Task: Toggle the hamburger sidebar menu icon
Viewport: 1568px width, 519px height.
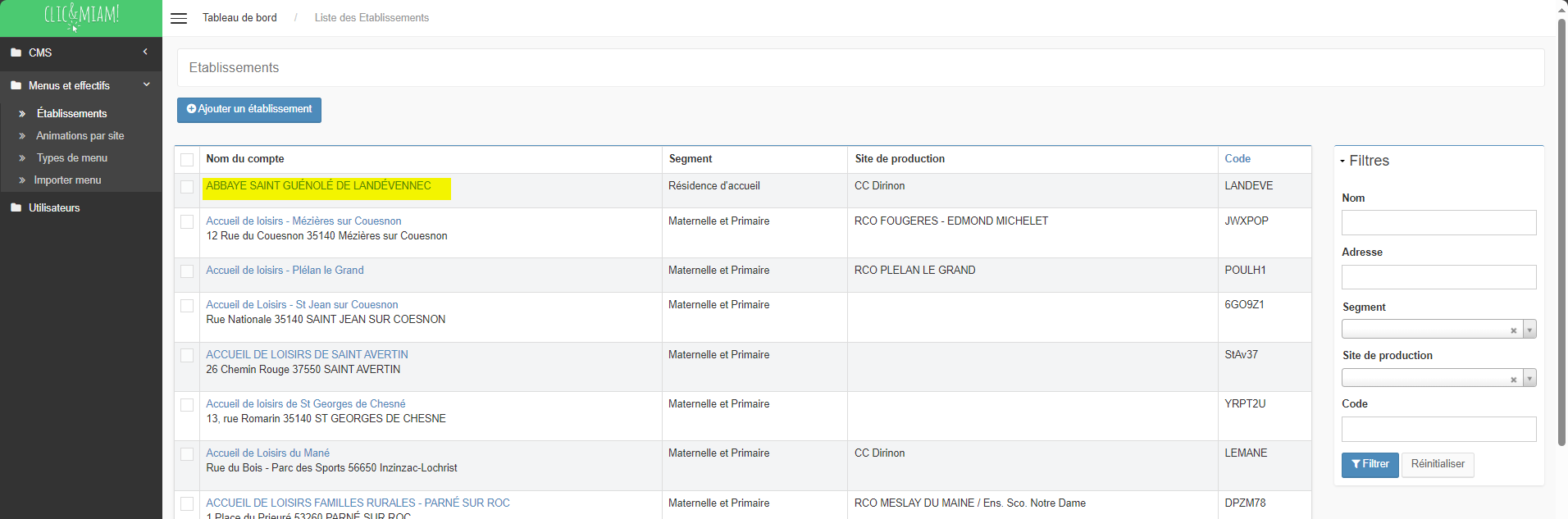Action: click(x=179, y=18)
